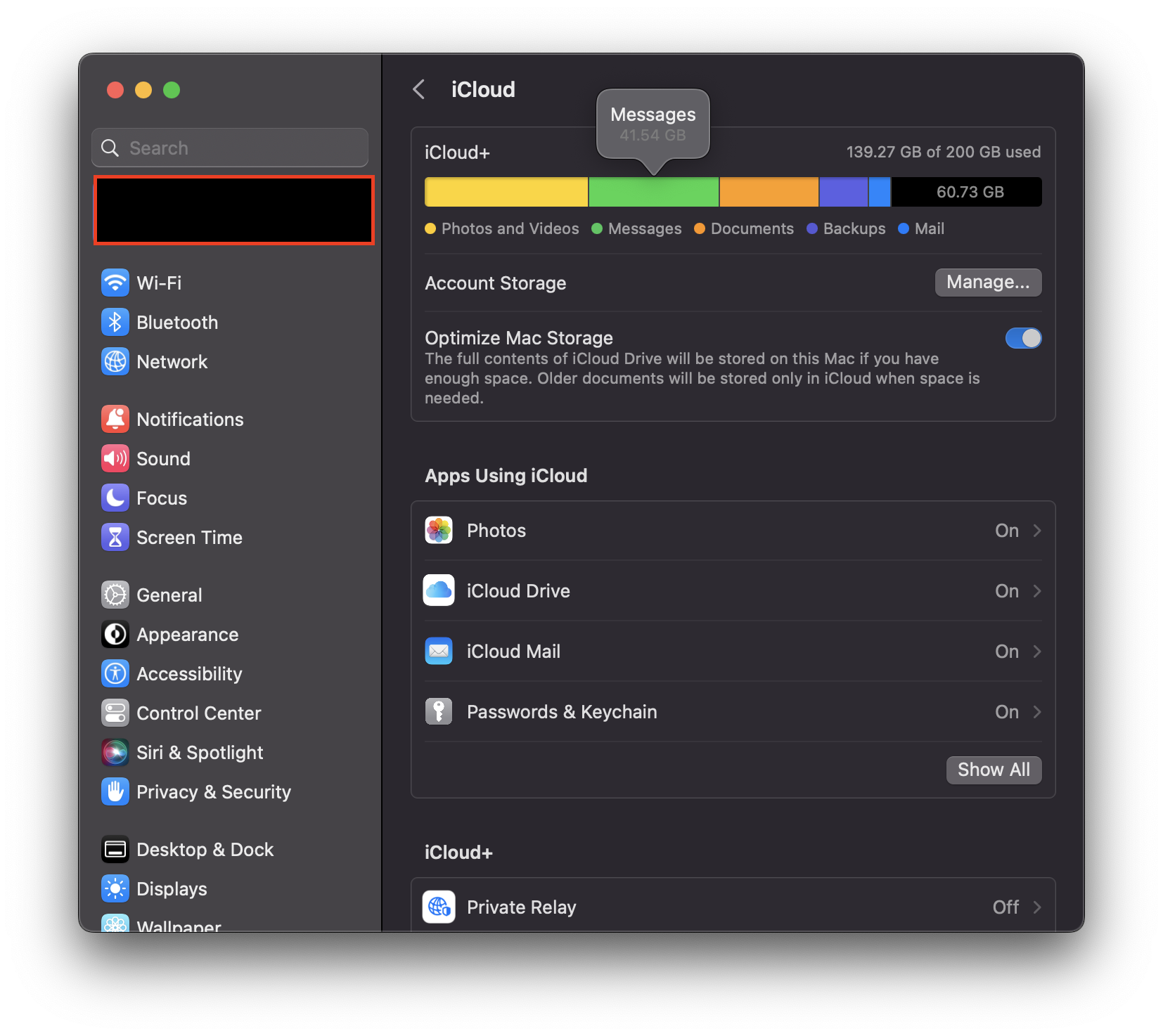Select Wi-Fi label in sidebar
The image size is (1163, 1036).
point(159,283)
